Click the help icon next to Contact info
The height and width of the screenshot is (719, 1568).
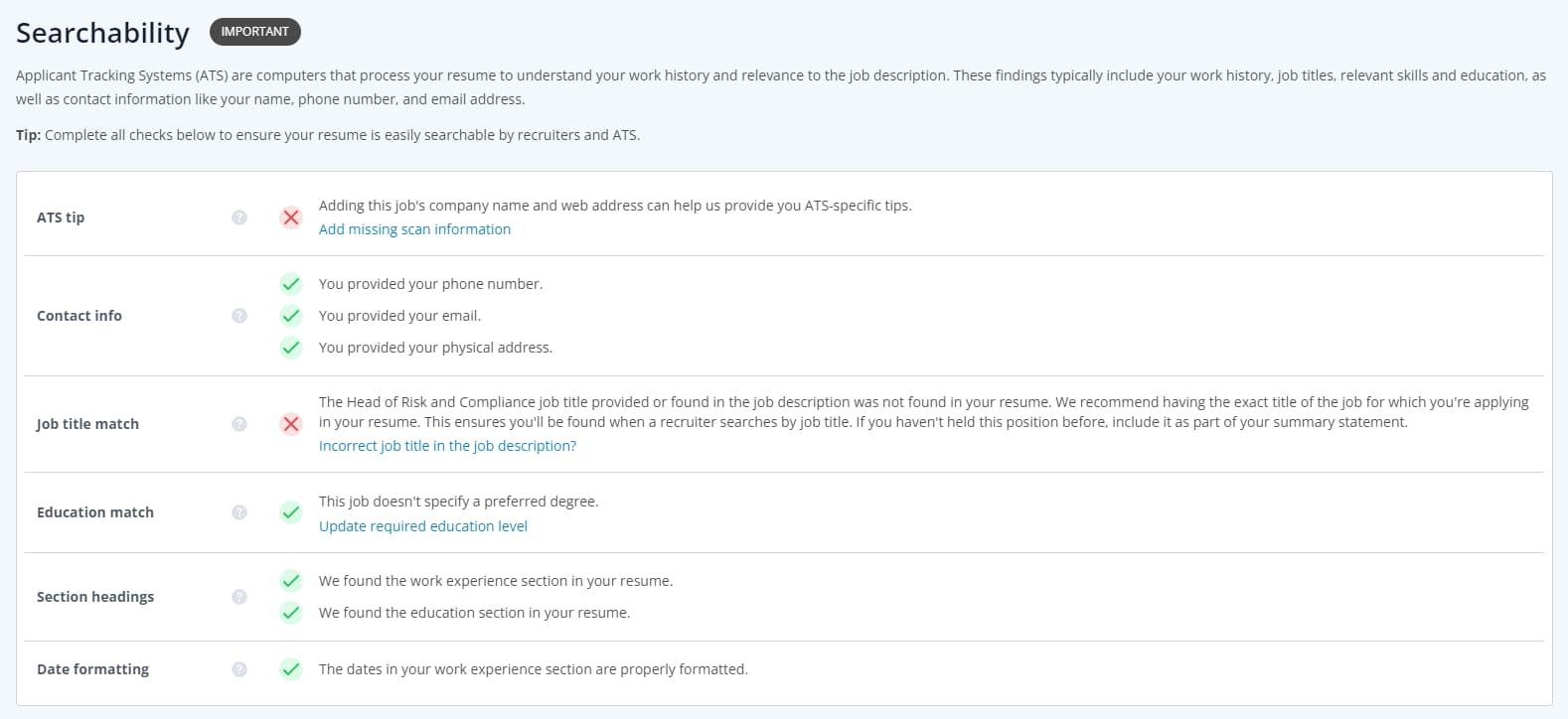coord(239,316)
